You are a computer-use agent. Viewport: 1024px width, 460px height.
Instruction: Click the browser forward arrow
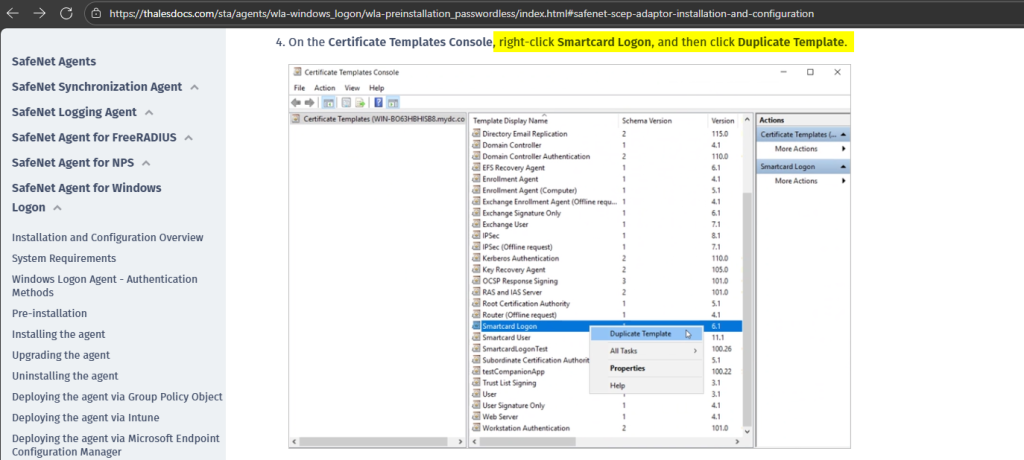40,14
